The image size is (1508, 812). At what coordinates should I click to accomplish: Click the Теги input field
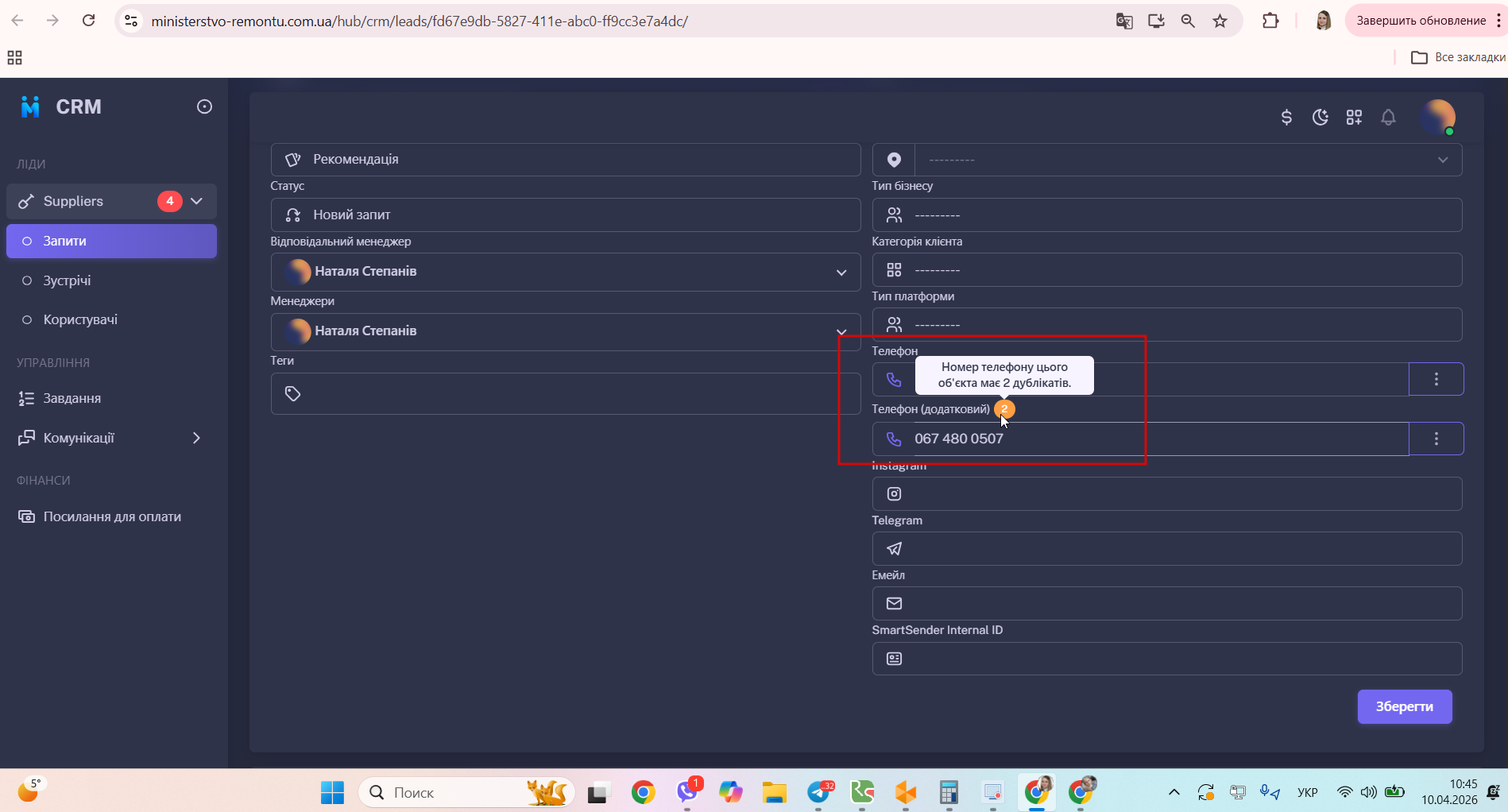pyautogui.click(x=566, y=393)
